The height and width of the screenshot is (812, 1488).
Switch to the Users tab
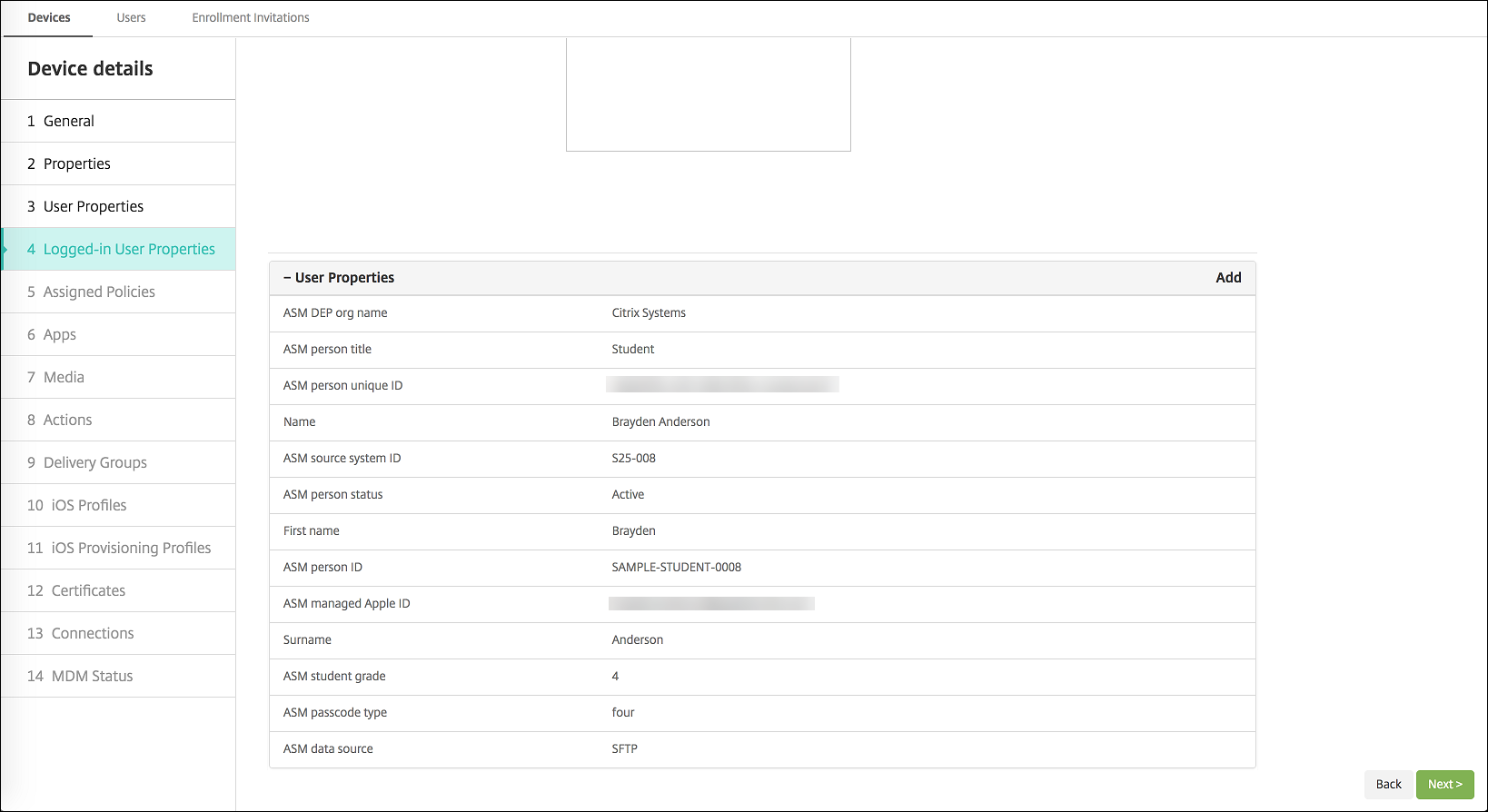131,18
